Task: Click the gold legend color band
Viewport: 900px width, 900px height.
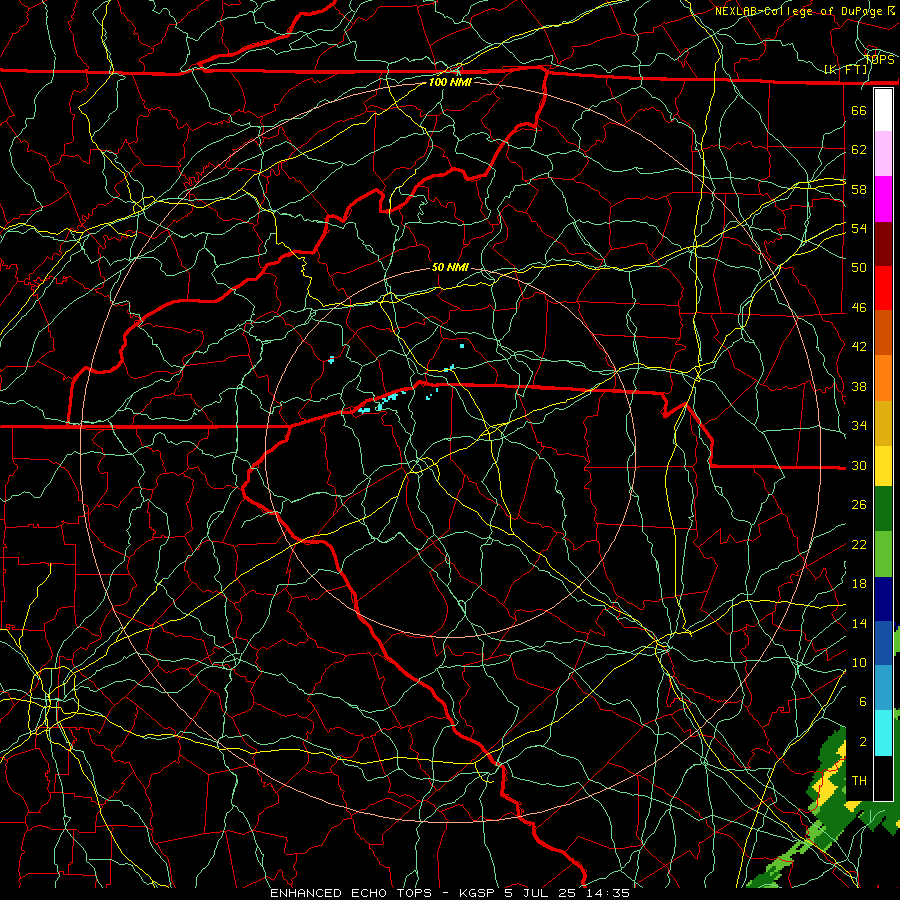Action: click(883, 423)
